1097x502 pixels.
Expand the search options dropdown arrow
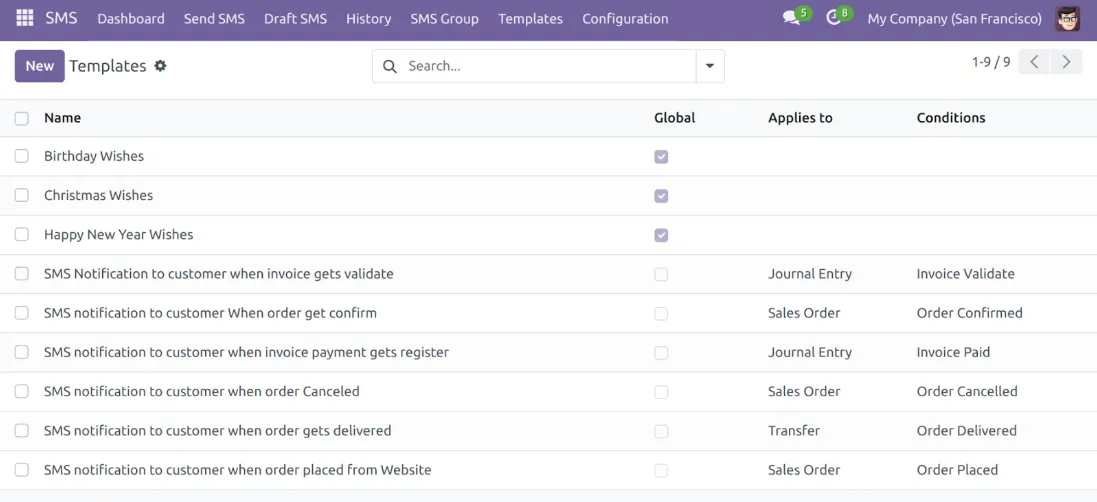point(710,66)
